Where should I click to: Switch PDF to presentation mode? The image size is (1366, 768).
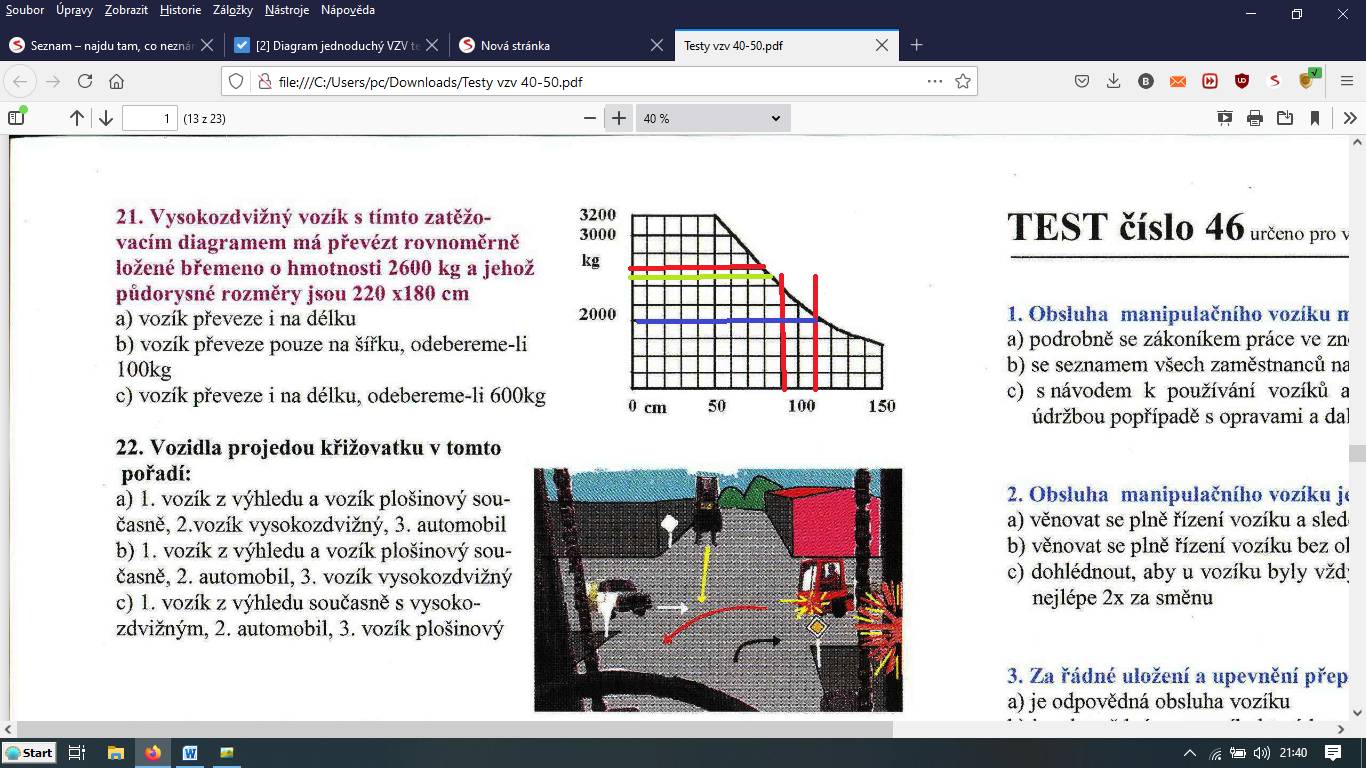point(1225,118)
